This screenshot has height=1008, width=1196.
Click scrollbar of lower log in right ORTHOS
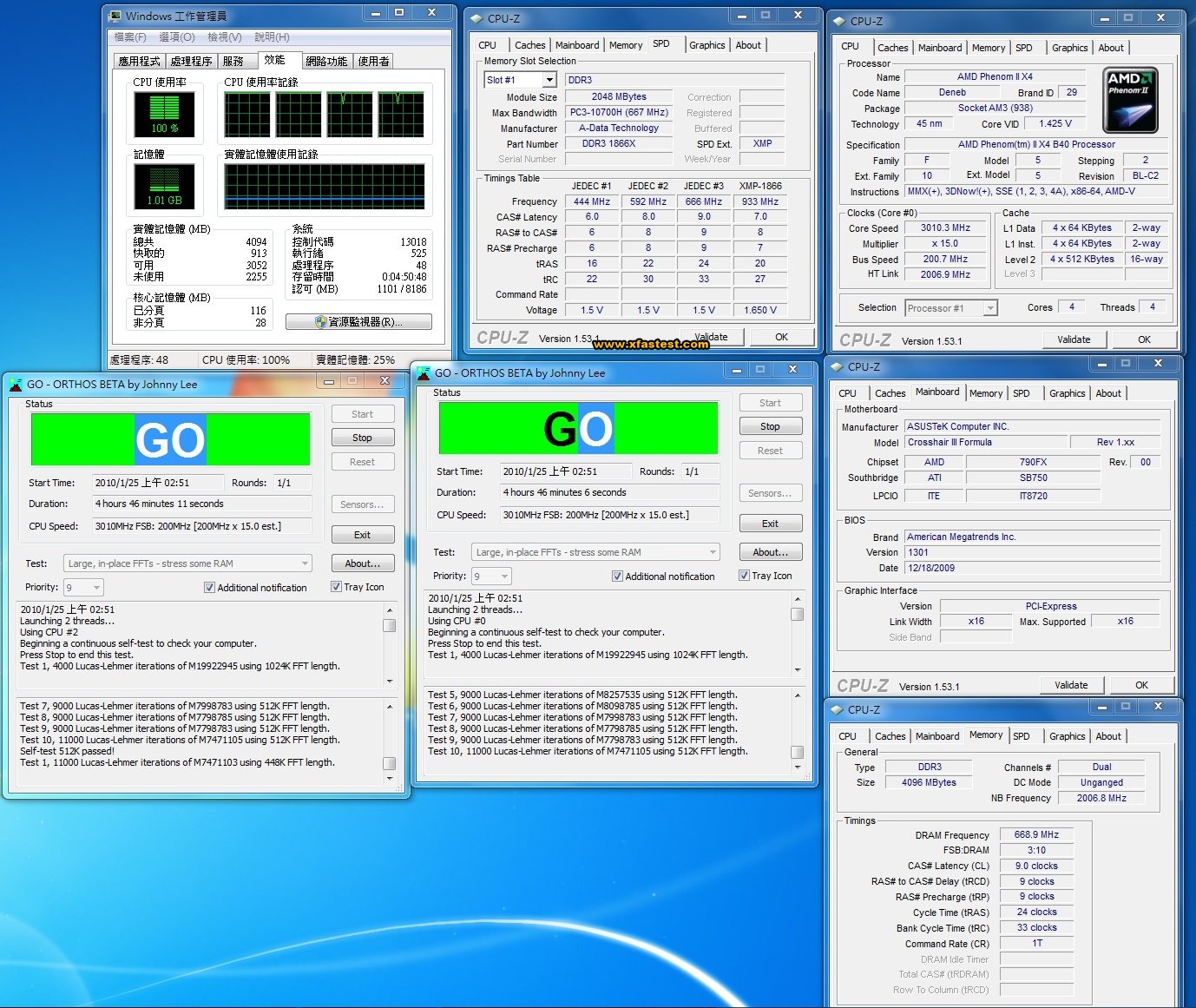point(797,729)
